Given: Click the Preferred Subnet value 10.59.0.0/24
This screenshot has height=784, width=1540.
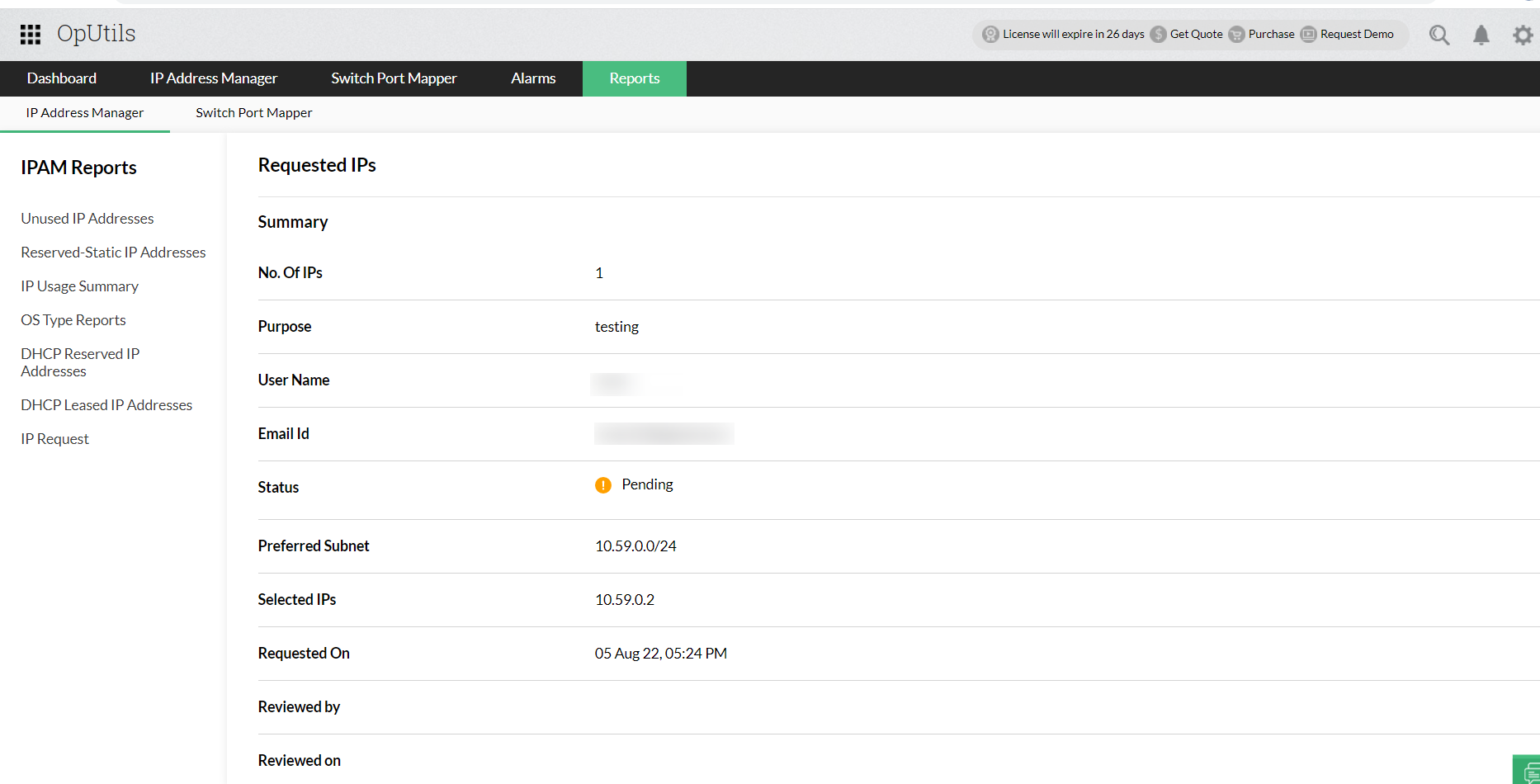Looking at the screenshot, I should (635, 546).
